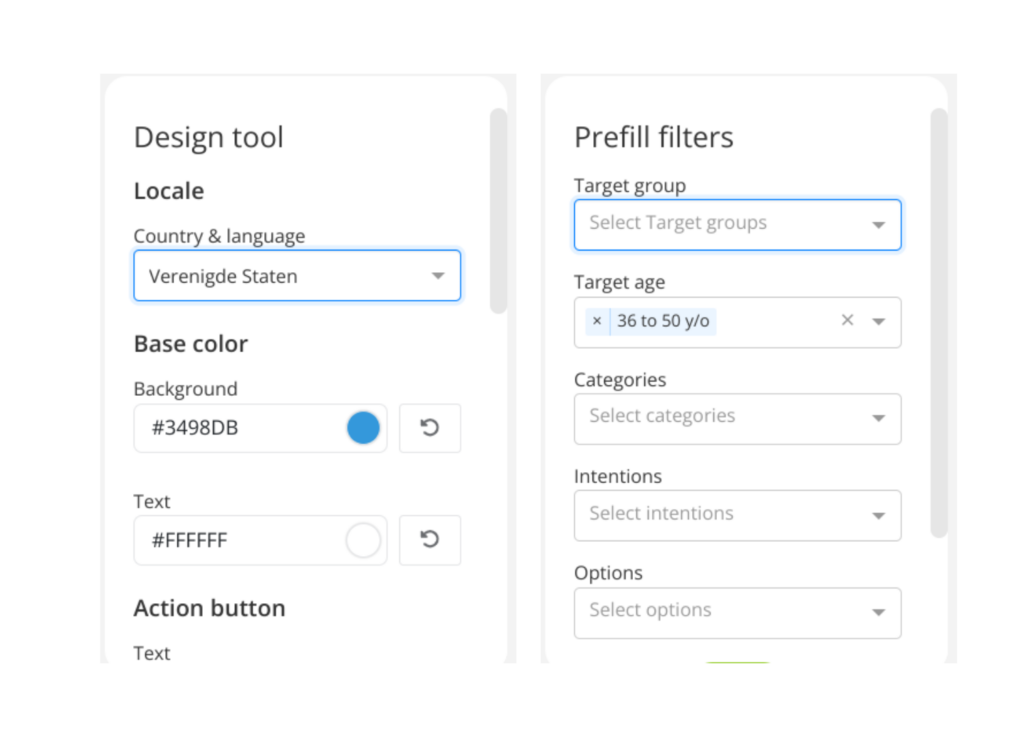Open the white Text color swatch
Screen dimensions: 1024x737
pyautogui.click(x=363, y=540)
